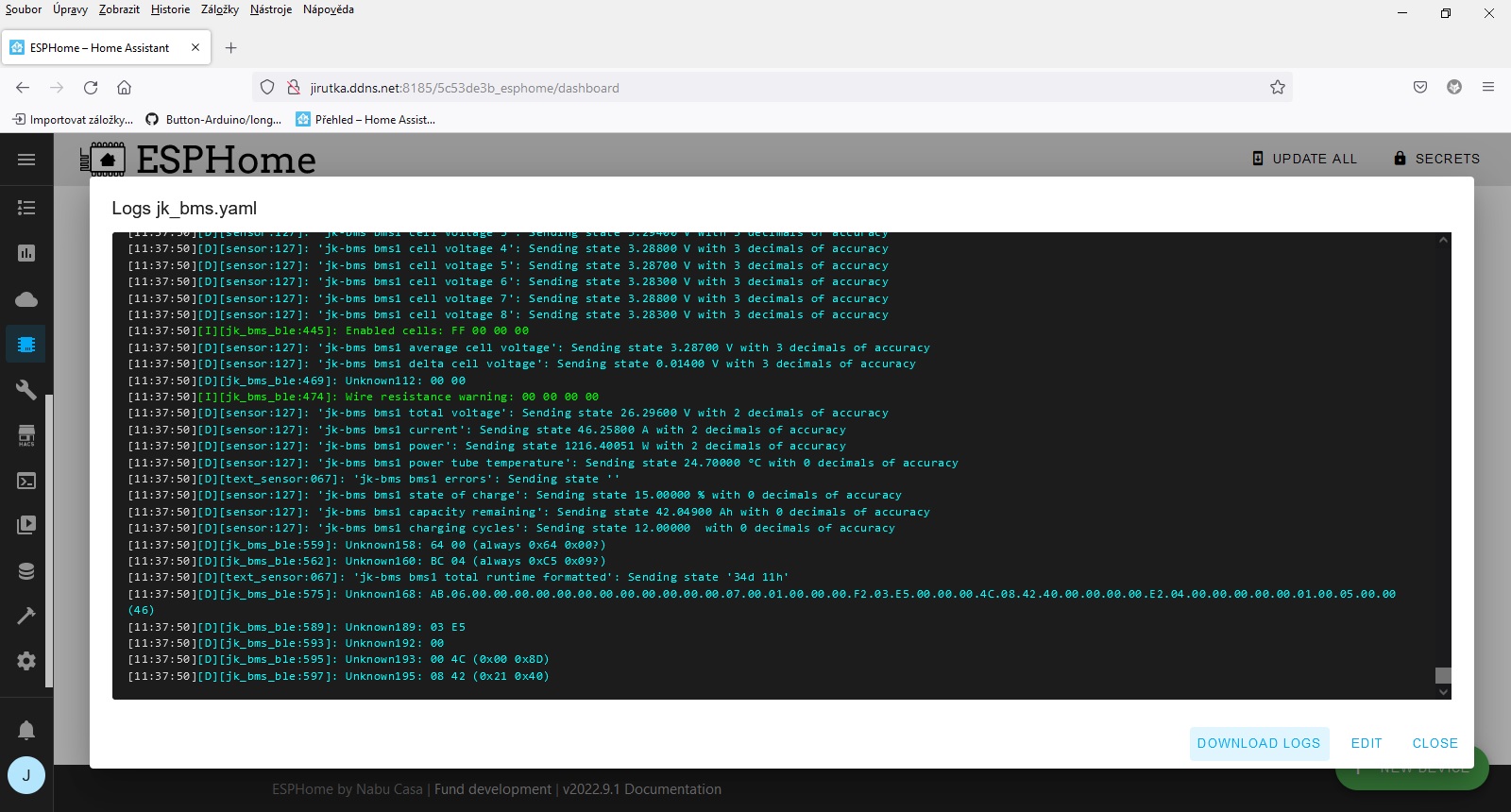Image resolution: width=1511 pixels, height=812 pixels.
Task: Select the ESPHome chip icon in sidebar
Action: pos(26,345)
